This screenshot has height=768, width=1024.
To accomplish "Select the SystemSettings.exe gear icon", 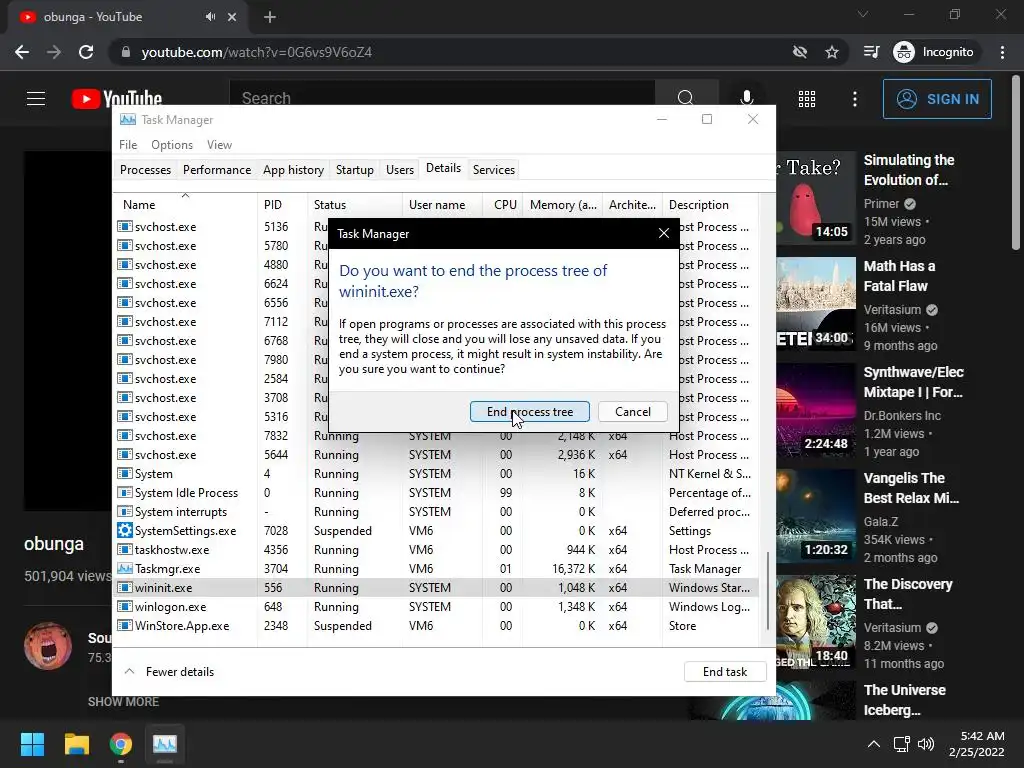I will tap(125, 530).
